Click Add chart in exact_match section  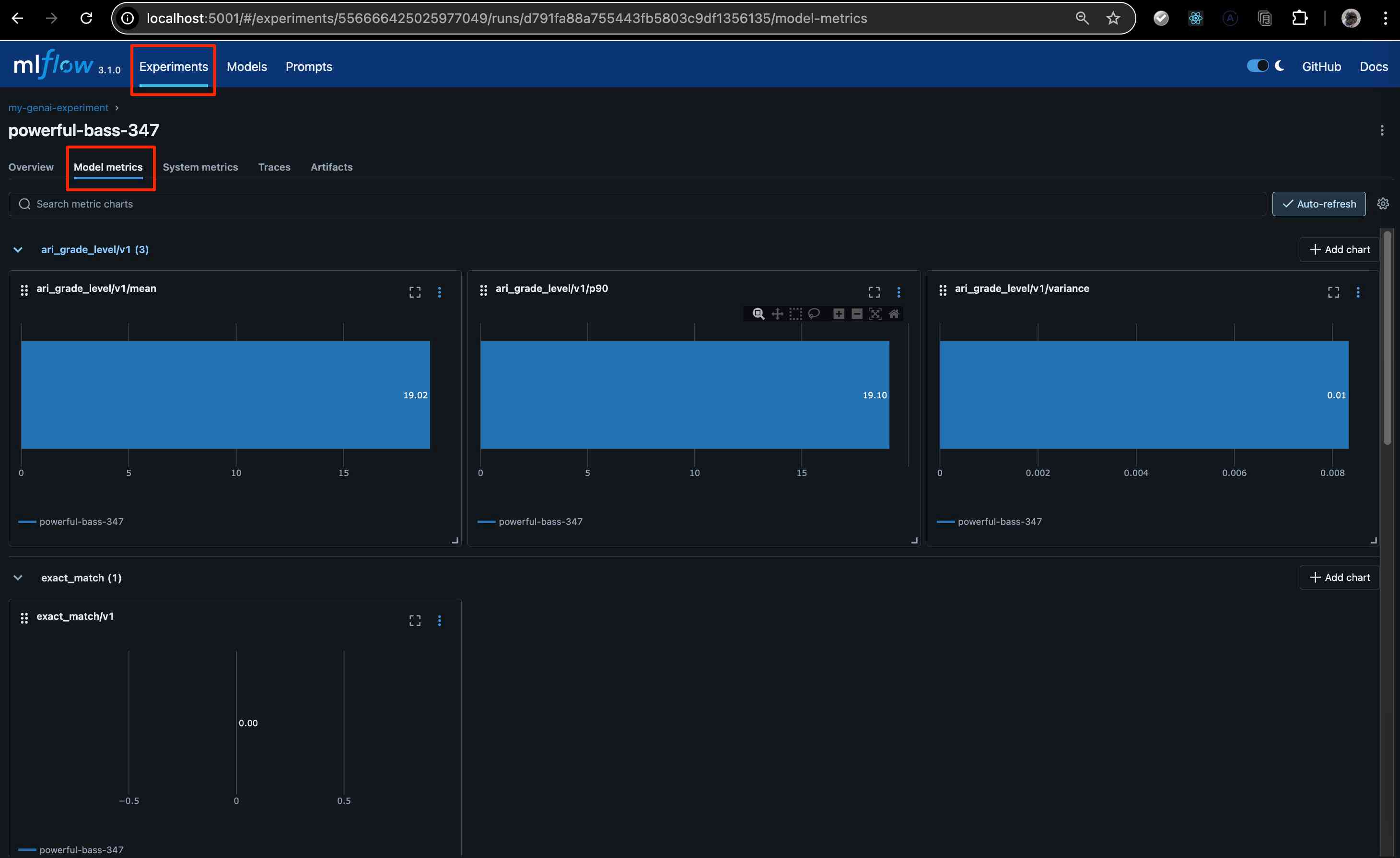[x=1339, y=577]
